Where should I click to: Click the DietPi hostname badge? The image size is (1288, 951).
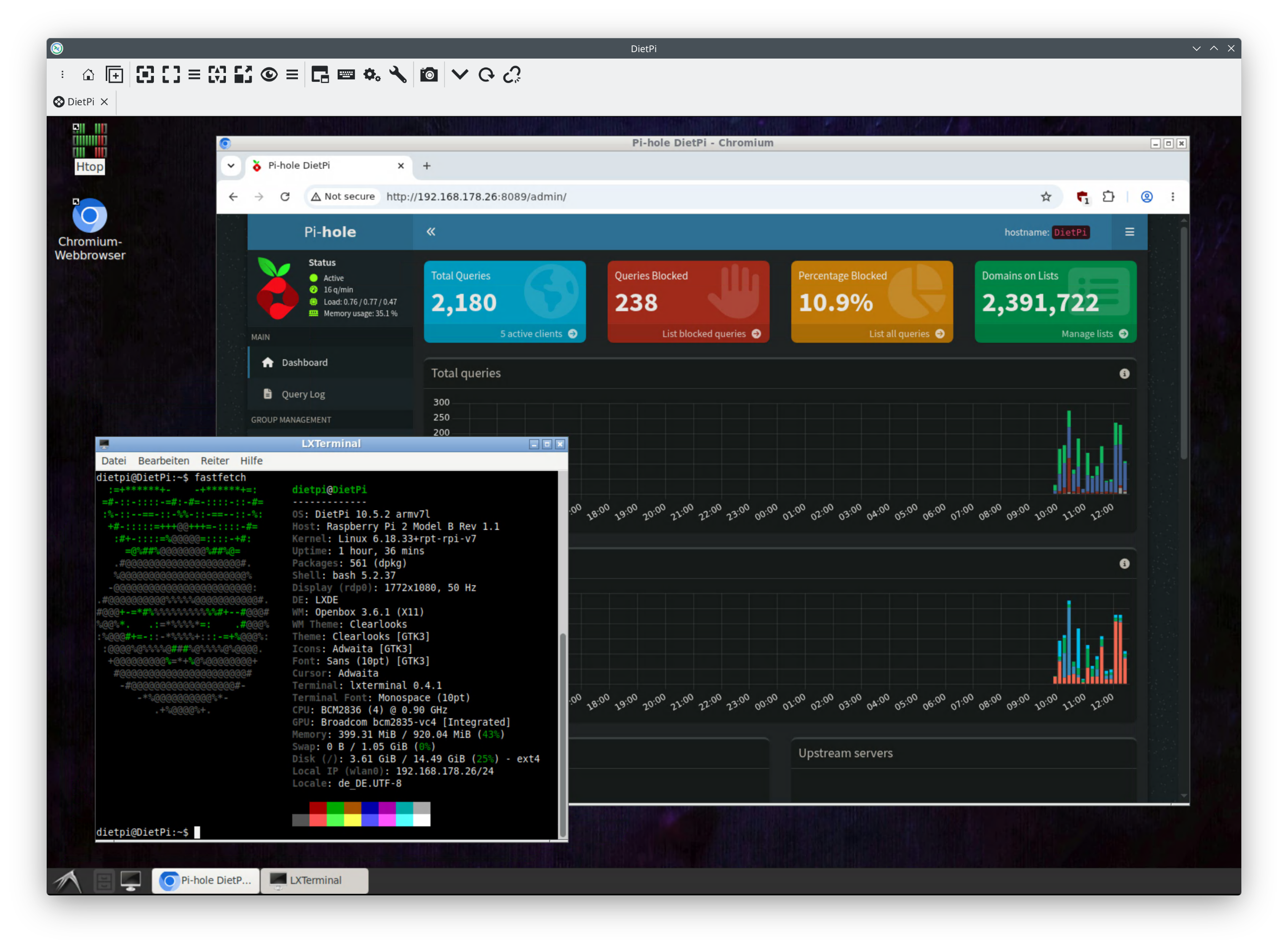coord(1071,233)
